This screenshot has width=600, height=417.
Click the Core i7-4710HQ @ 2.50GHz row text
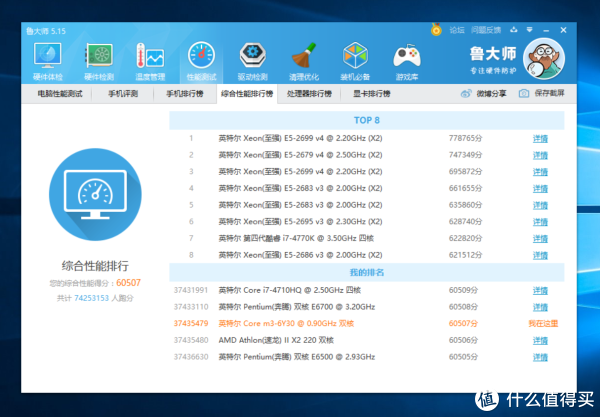(x=290, y=290)
